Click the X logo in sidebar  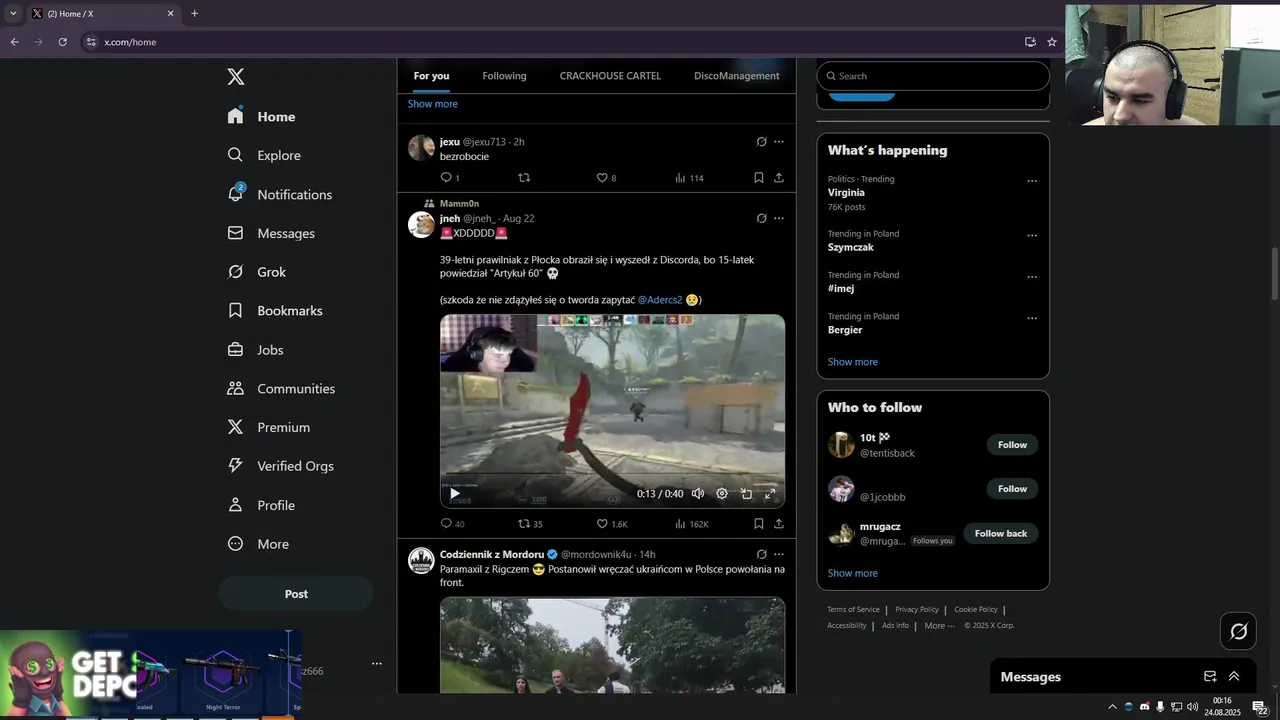point(236,77)
